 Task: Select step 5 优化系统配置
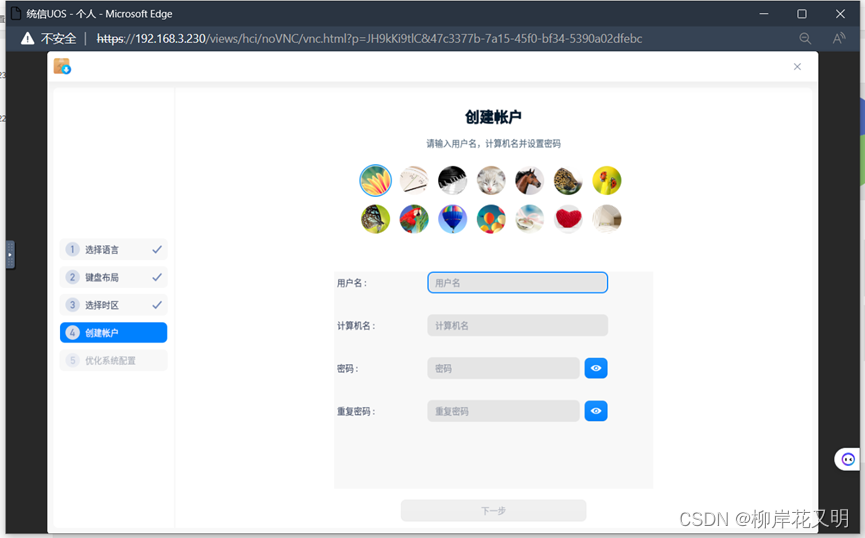pos(114,360)
